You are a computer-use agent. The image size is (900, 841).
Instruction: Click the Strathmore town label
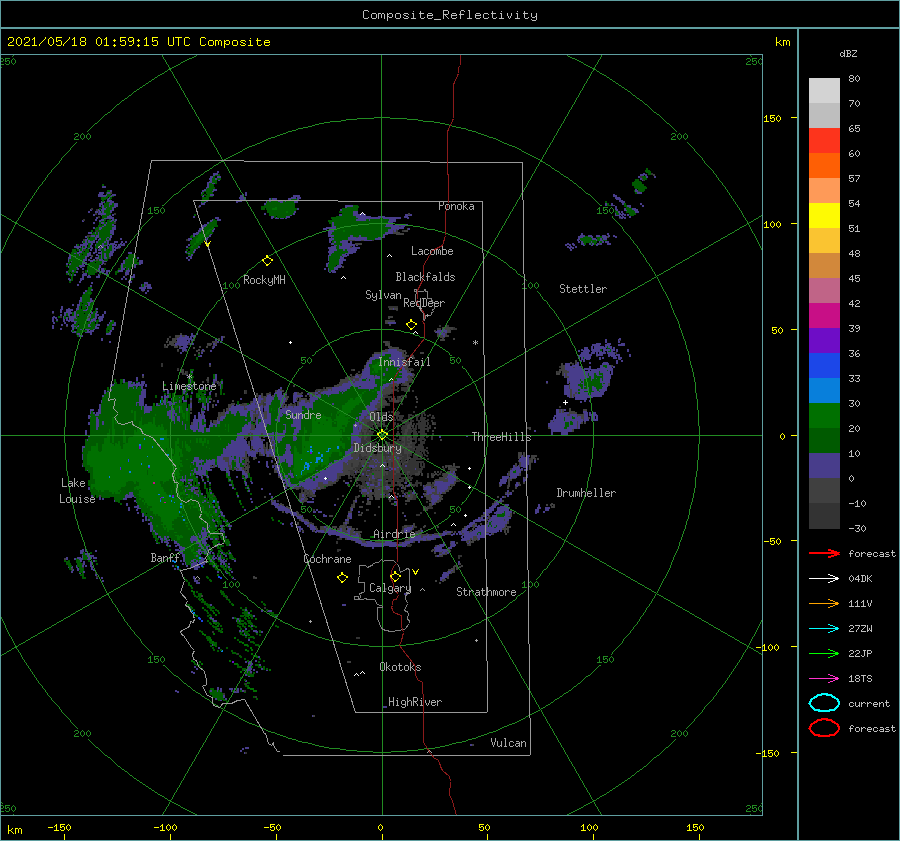pyautogui.click(x=486, y=592)
